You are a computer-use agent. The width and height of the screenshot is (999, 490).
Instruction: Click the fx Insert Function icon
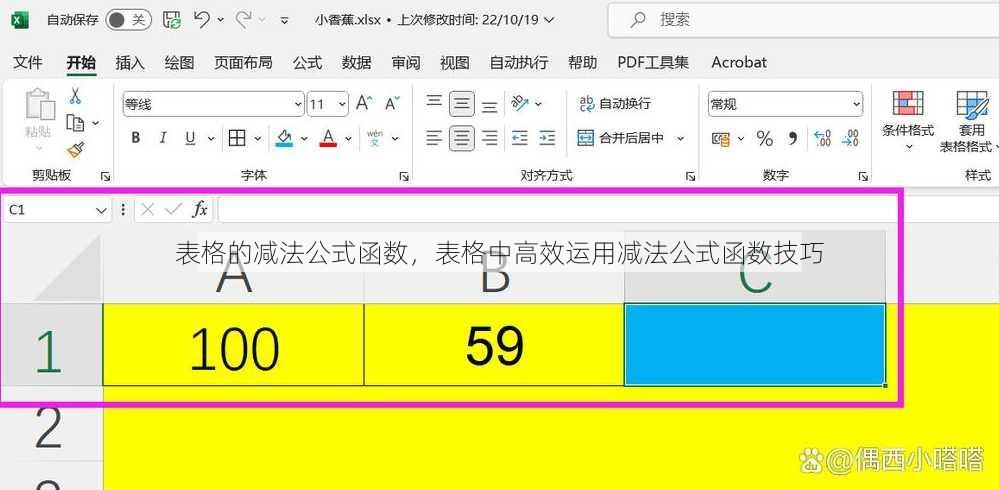200,209
